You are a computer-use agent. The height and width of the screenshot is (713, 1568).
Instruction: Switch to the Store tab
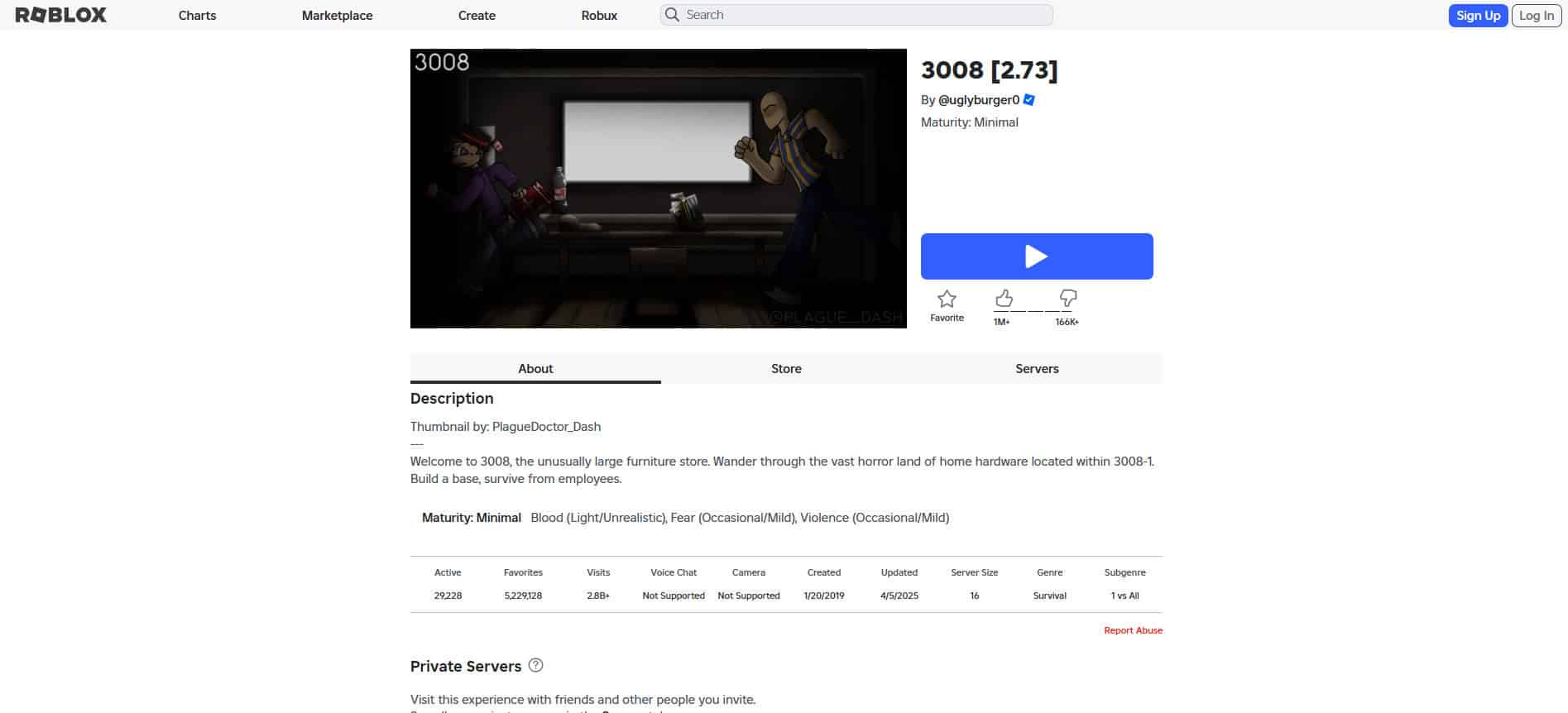click(786, 369)
